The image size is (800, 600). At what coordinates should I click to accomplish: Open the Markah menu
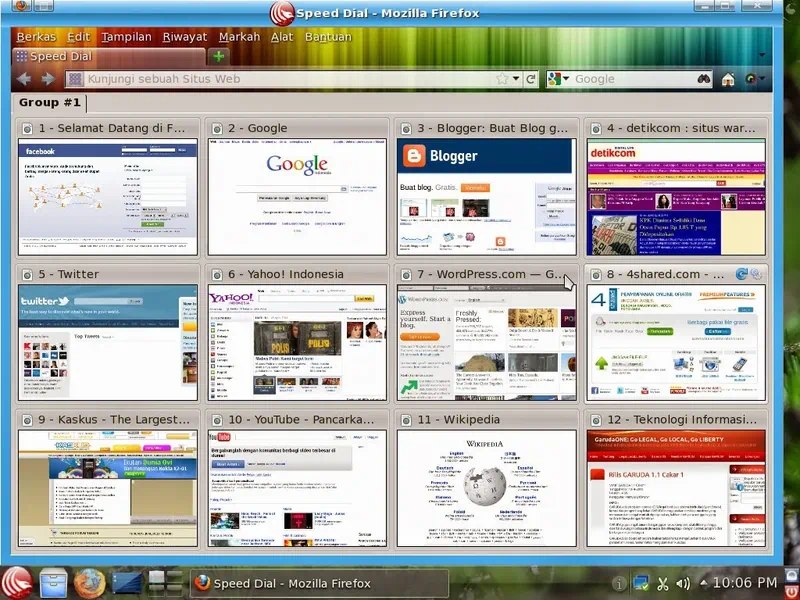coord(239,37)
